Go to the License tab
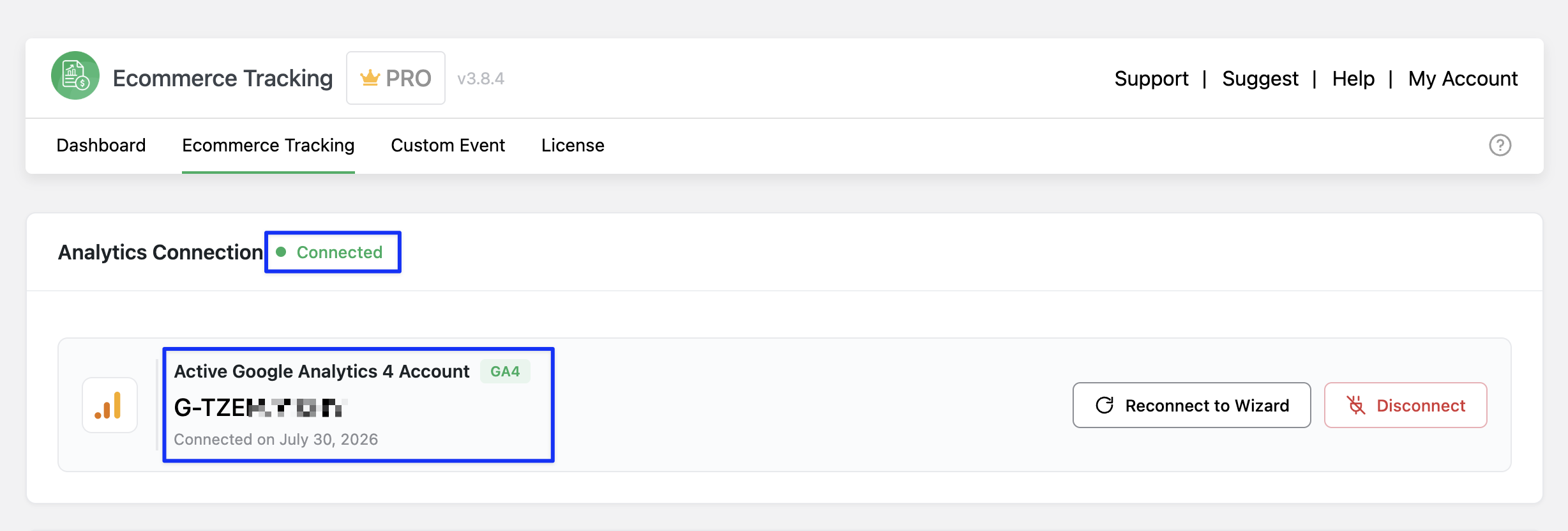Viewport: 1568px width, 531px height. pyautogui.click(x=573, y=145)
